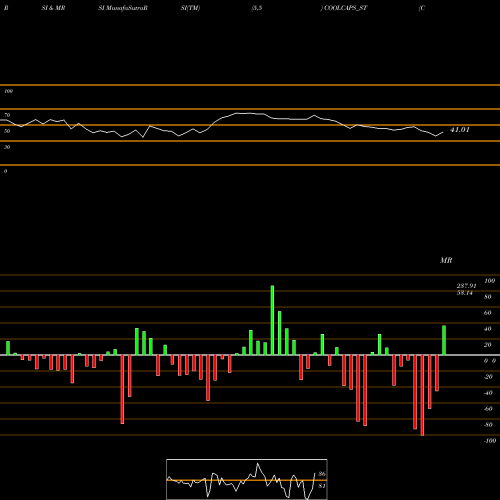The width and height of the screenshot is (500, 500).
Task: Click the value 86 in mini chart
Action: 322,474
